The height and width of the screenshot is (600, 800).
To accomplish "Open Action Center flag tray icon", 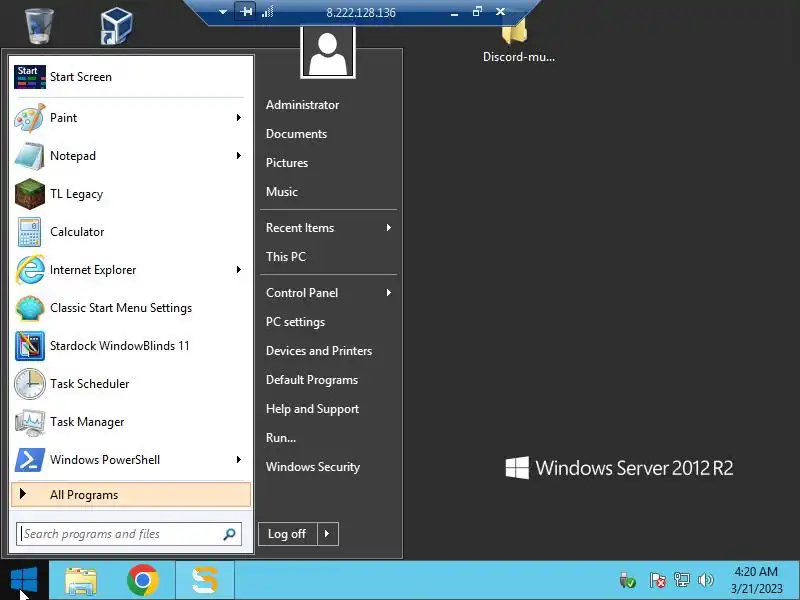I will click(x=657, y=580).
